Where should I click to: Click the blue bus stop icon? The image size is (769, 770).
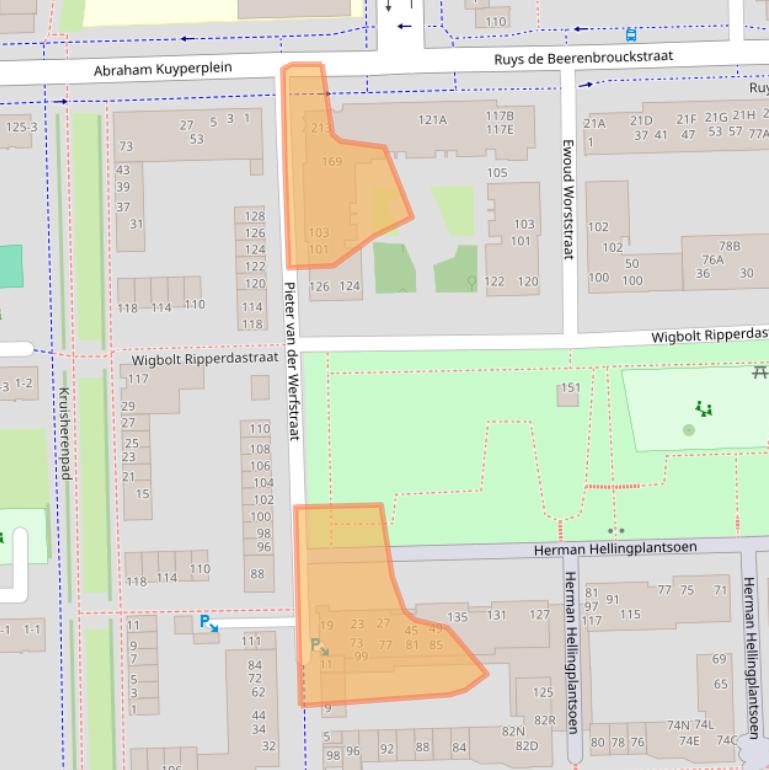(631, 35)
